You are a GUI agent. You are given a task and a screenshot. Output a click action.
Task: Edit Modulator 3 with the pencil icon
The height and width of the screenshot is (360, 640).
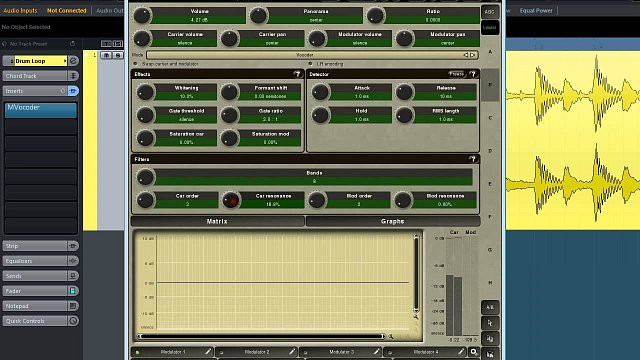(x=376, y=351)
